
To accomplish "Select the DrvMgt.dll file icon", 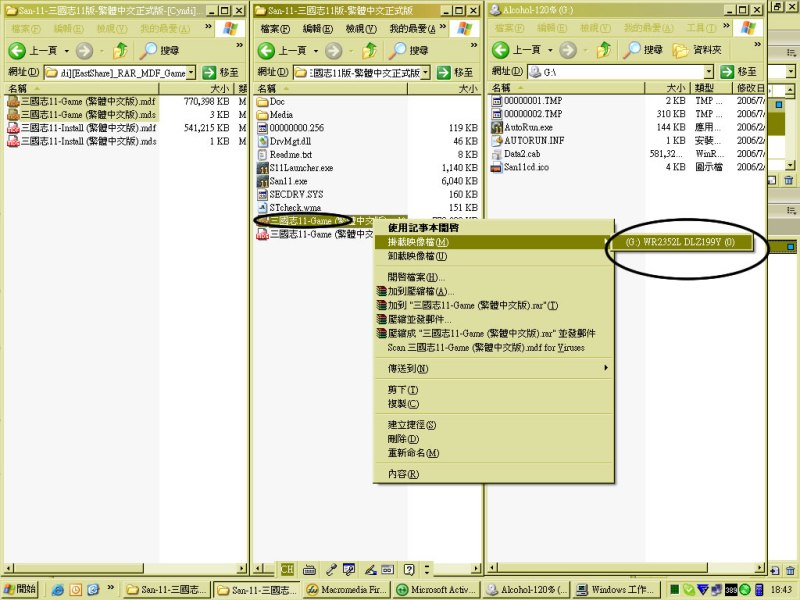I will point(262,141).
